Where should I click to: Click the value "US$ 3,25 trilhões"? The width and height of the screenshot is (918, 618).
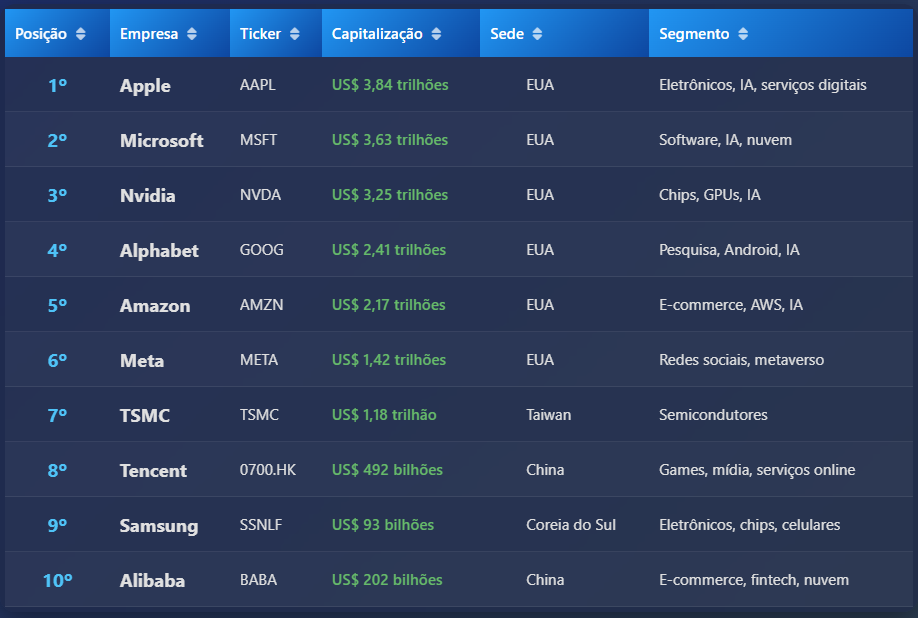tap(390, 195)
